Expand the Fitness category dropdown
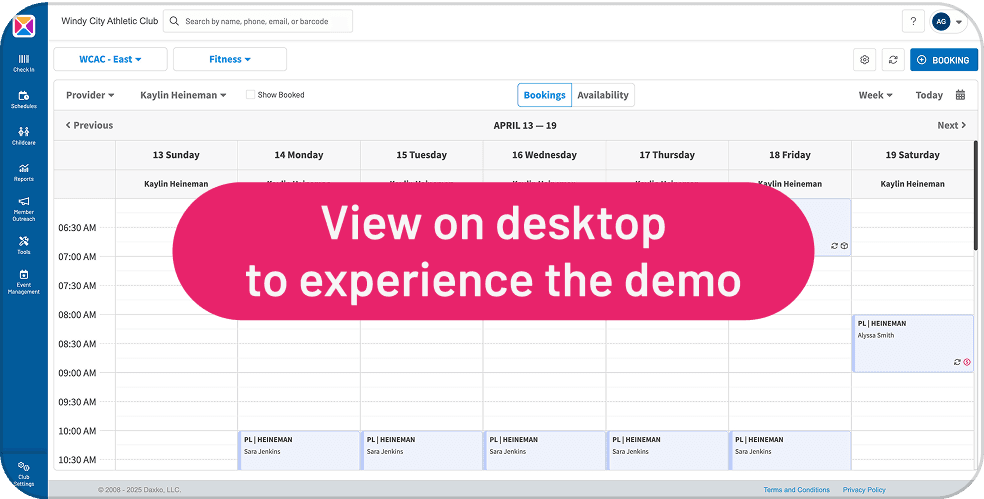984x499 pixels. point(230,59)
